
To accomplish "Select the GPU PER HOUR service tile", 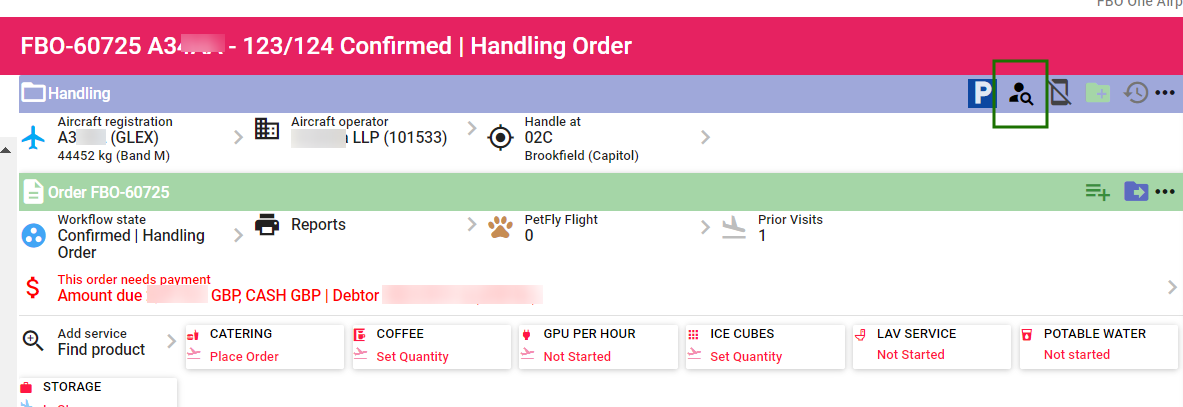I will point(598,347).
